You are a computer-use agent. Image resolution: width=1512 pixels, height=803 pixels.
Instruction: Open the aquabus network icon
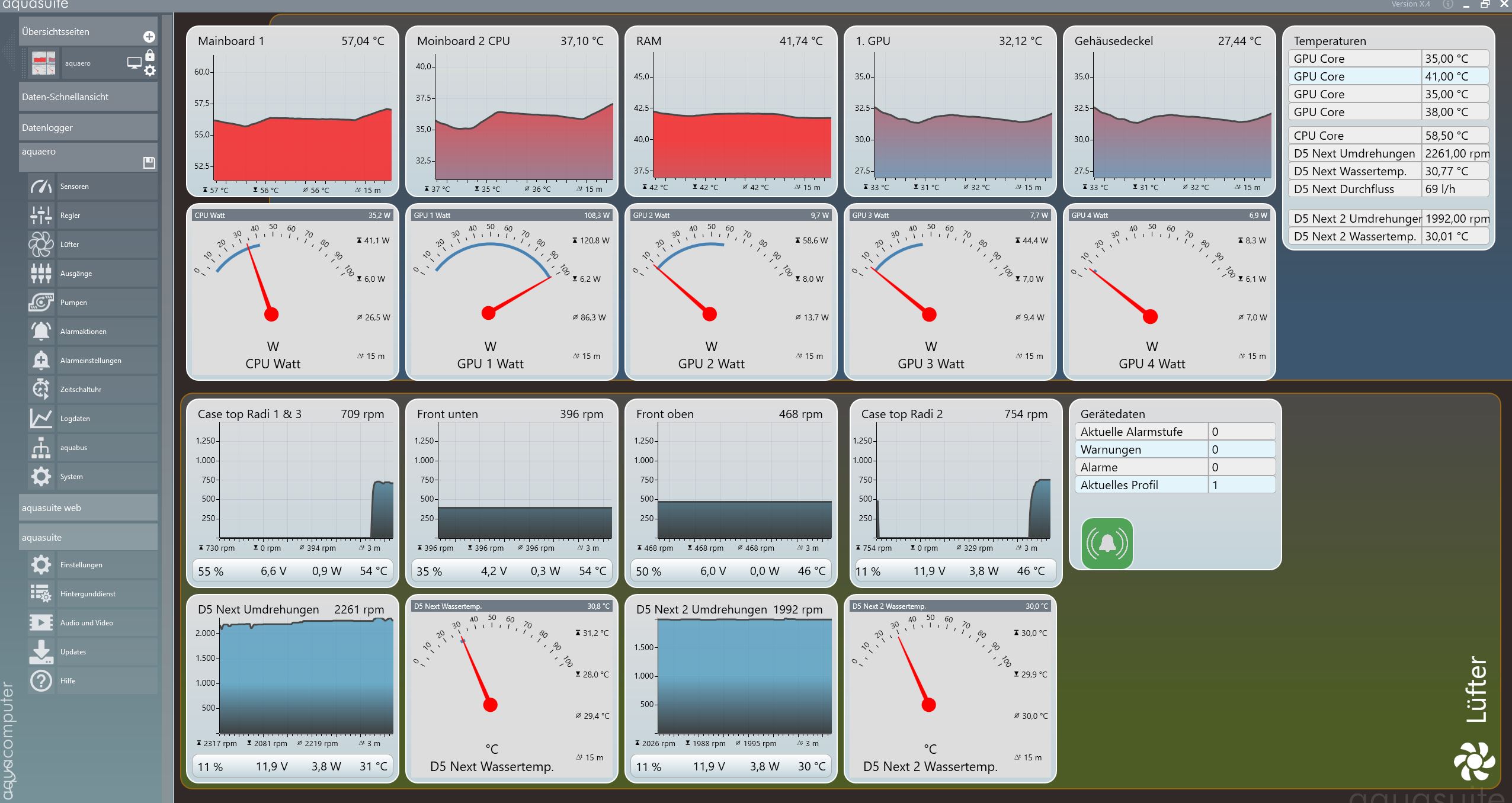pos(41,448)
